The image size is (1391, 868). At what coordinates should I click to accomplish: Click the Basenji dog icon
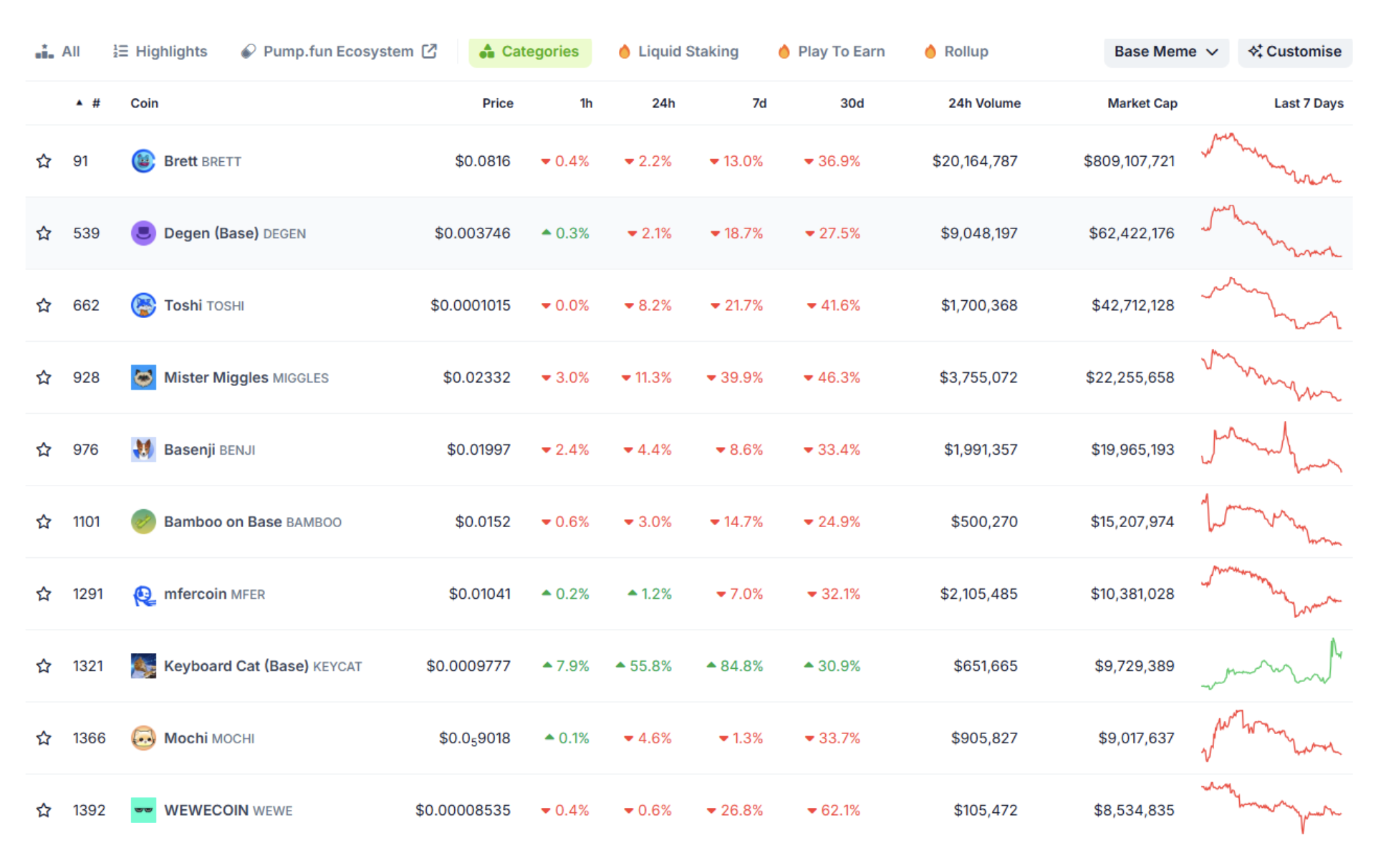143,450
